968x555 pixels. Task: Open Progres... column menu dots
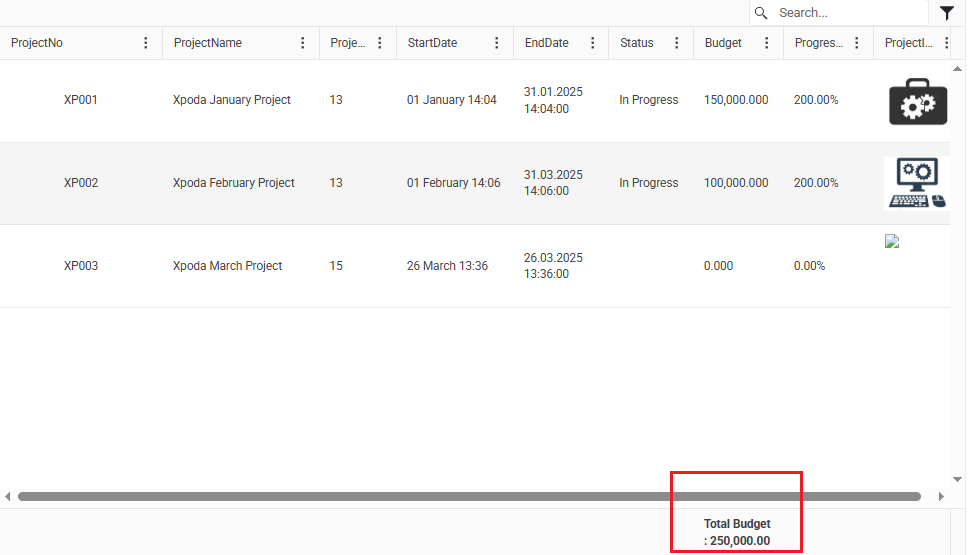point(856,43)
